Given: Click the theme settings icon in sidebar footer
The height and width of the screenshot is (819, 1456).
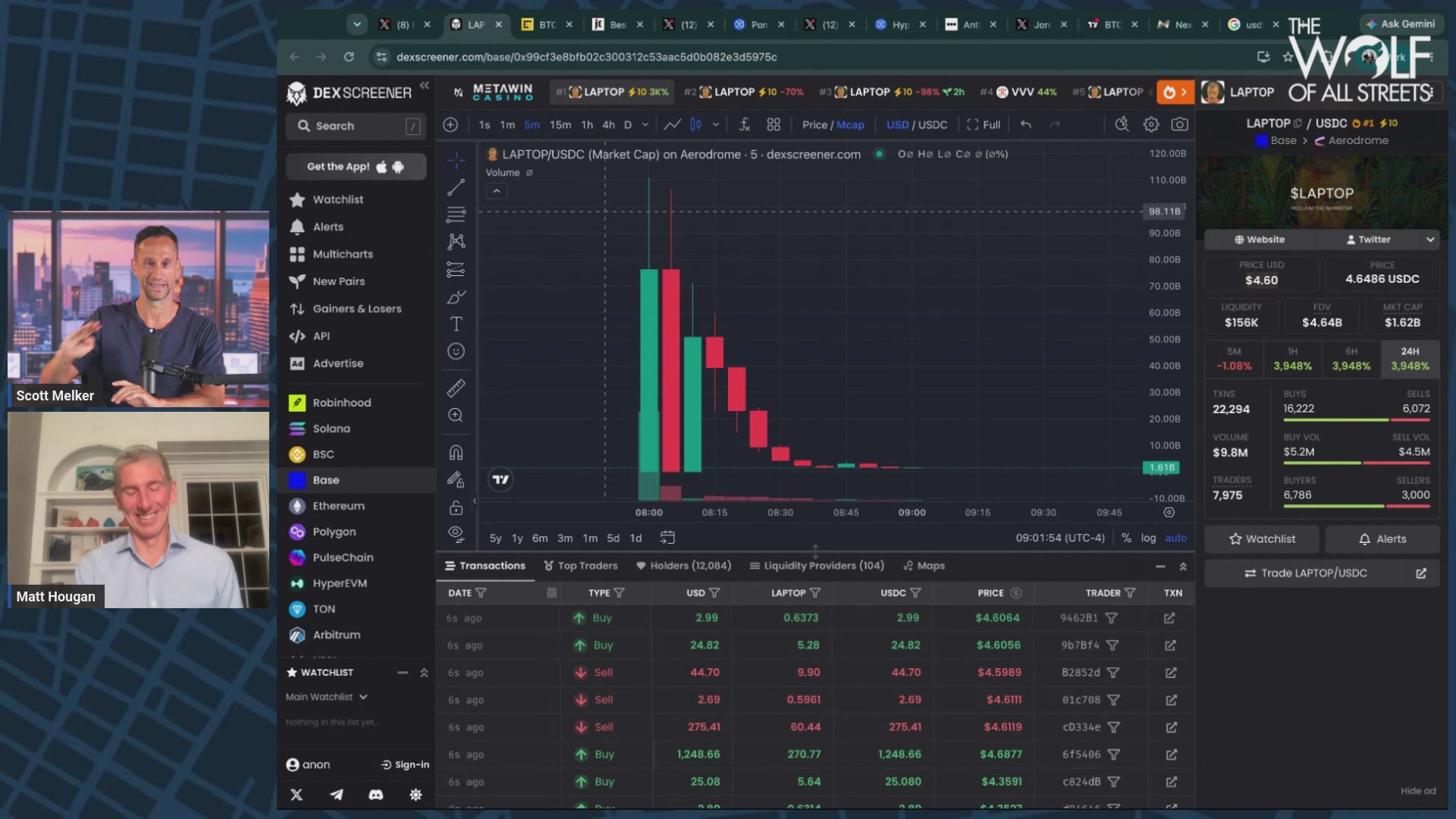Looking at the screenshot, I should click(x=416, y=795).
